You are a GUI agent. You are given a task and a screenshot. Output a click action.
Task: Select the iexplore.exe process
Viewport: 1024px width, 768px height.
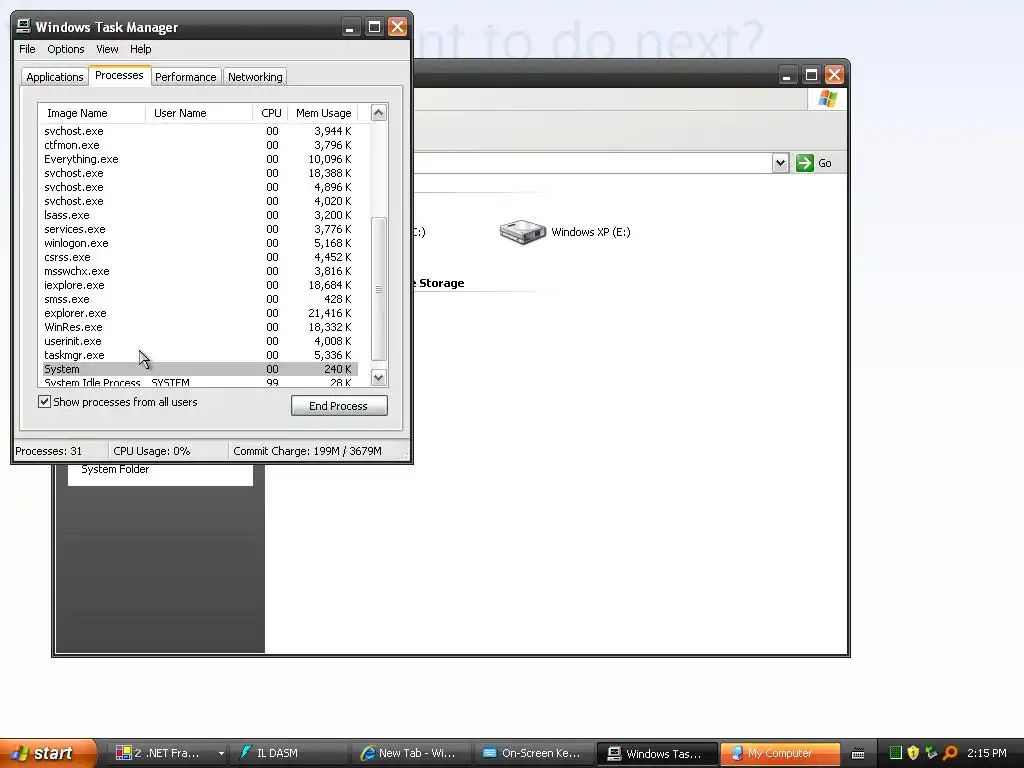[200, 285]
